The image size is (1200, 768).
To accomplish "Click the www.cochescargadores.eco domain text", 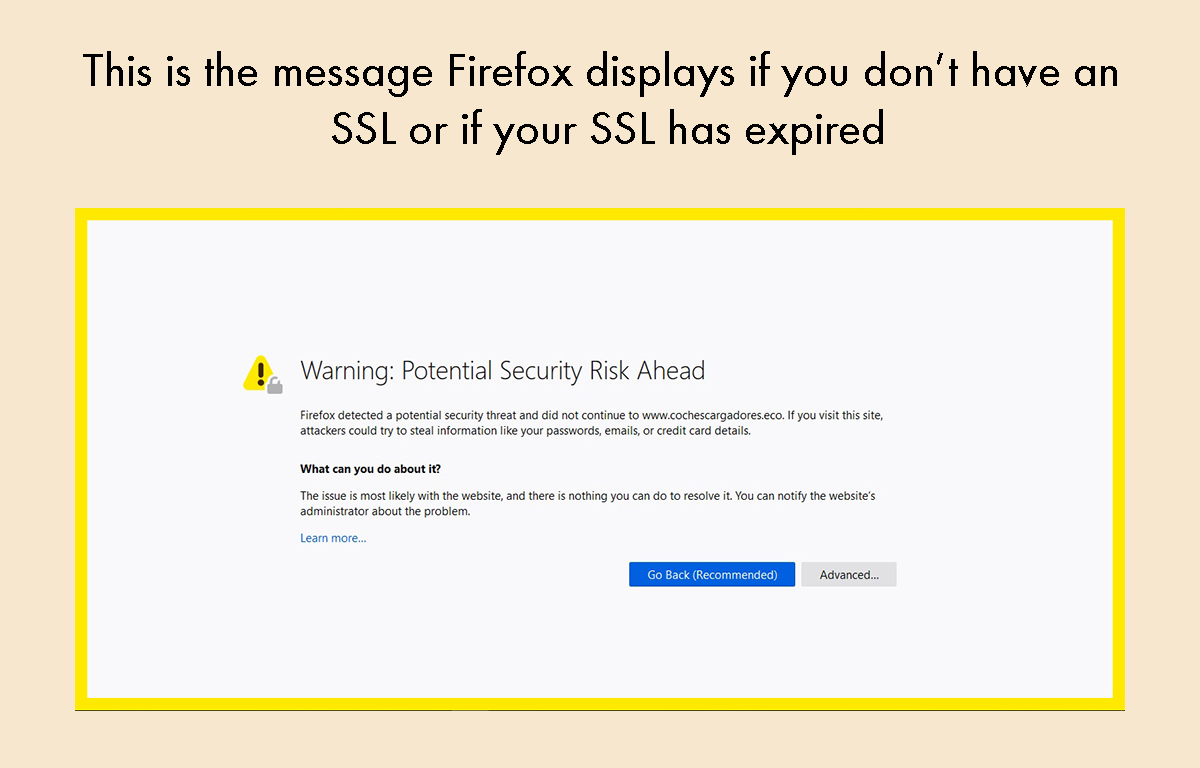I will point(712,414).
